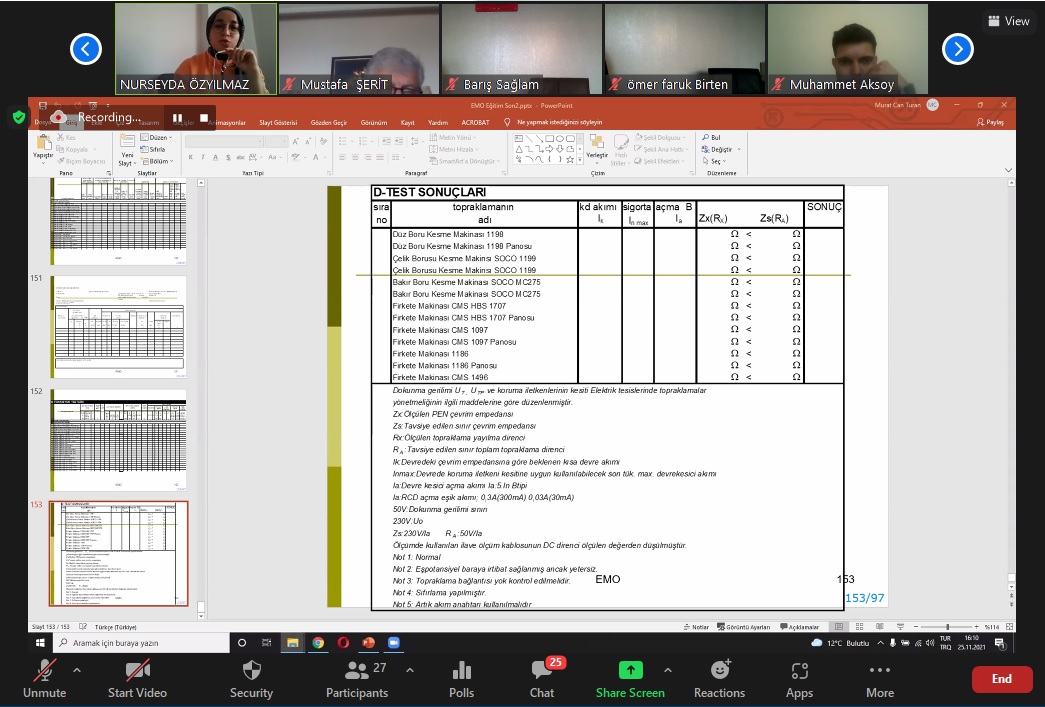This screenshot has width=1045, height=707.
Task: Open Opera browser from the taskbar
Action: click(x=343, y=643)
